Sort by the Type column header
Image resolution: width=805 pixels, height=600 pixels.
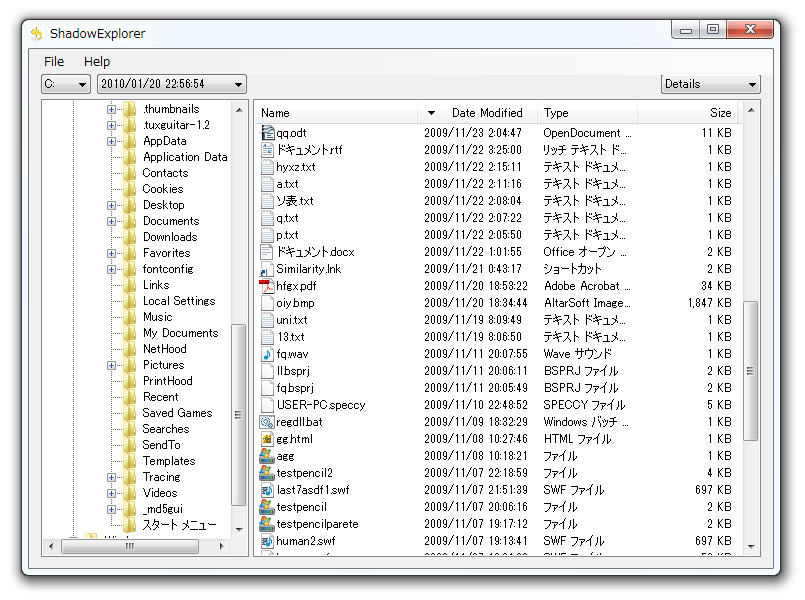[587, 113]
